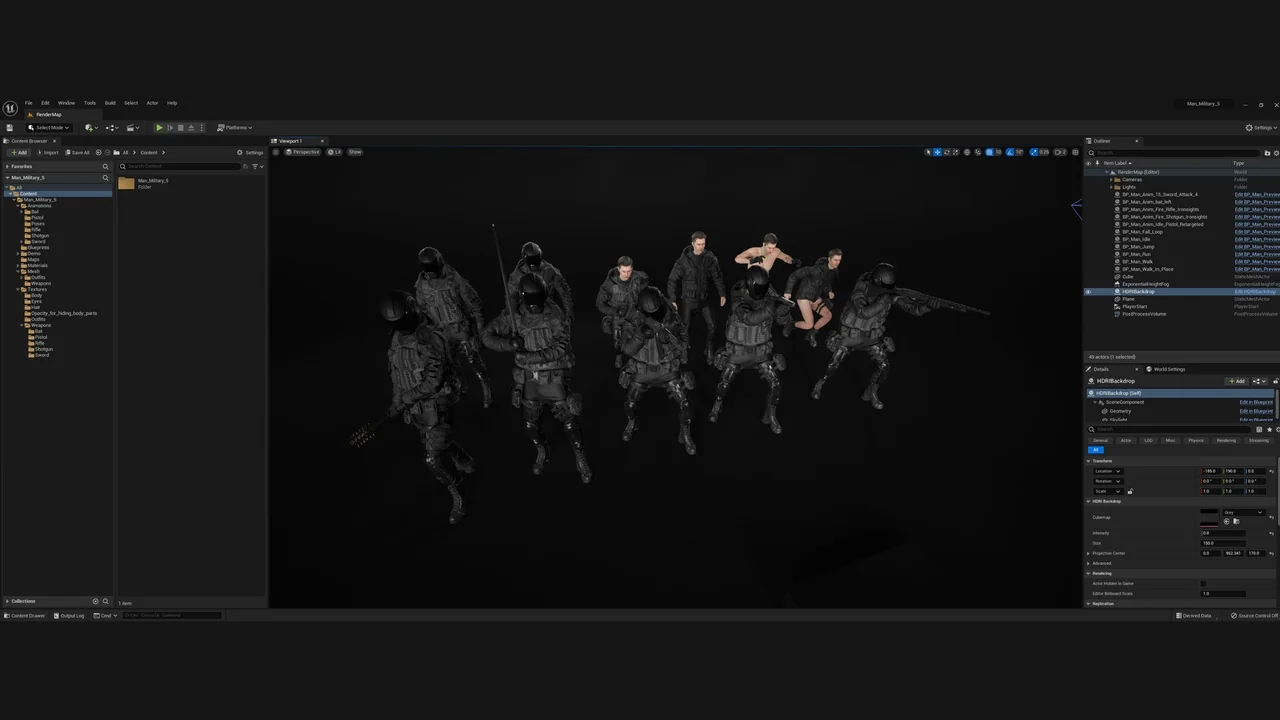Click the Search Content input field
The height and width of the screenshot is (720, 1280).
coord(180,166)
